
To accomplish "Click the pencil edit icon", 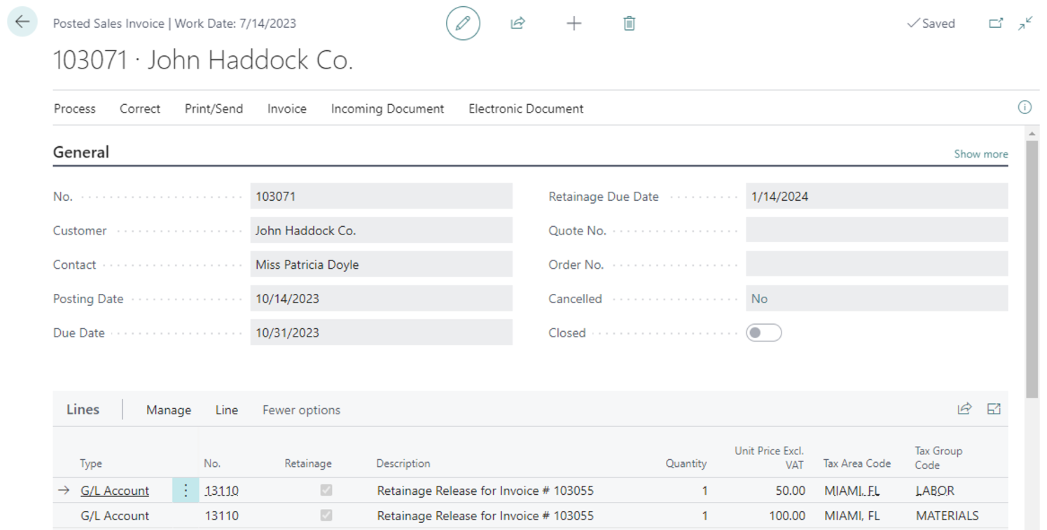I will [463, 24].
